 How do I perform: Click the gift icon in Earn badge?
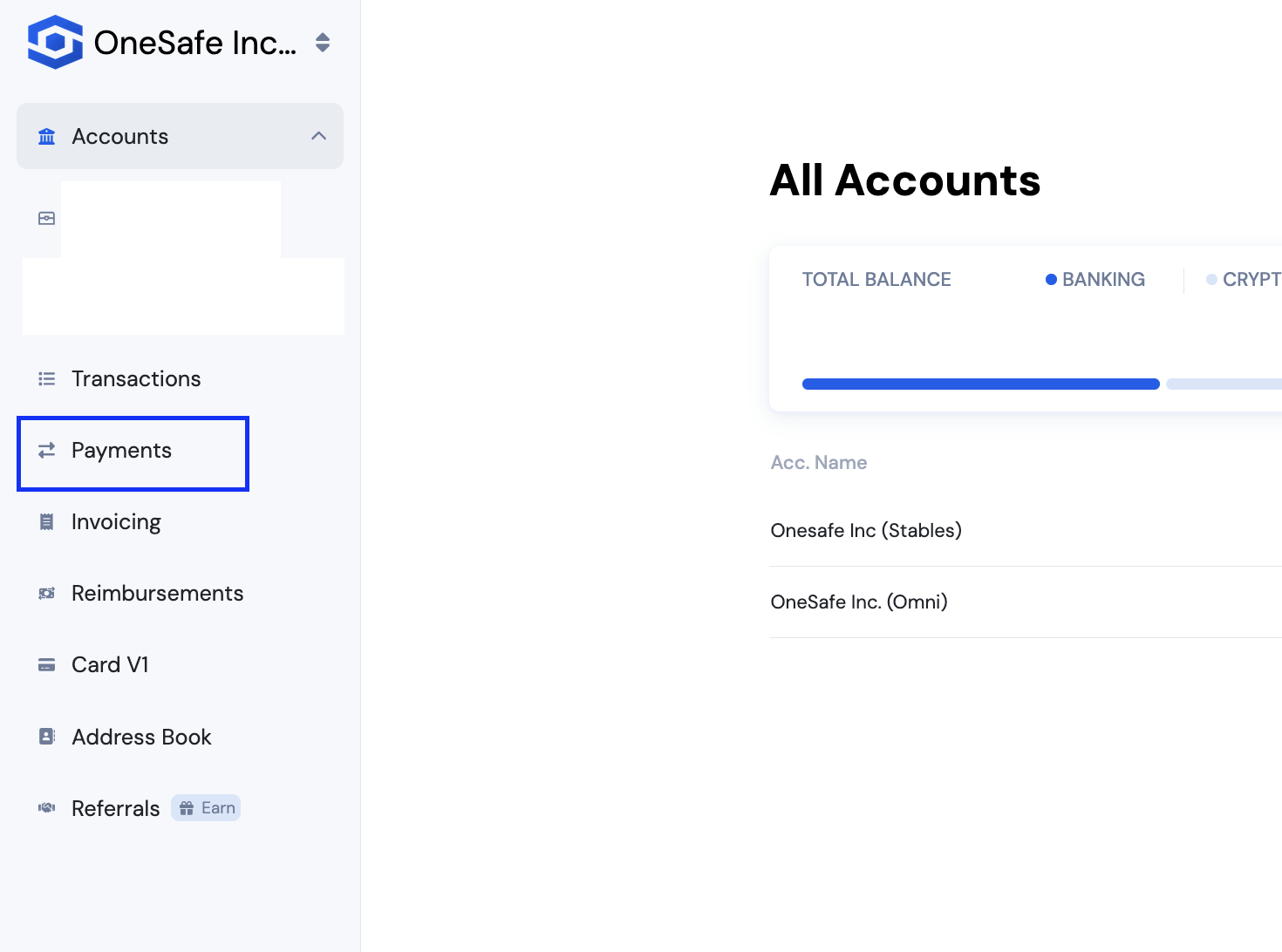187,808
